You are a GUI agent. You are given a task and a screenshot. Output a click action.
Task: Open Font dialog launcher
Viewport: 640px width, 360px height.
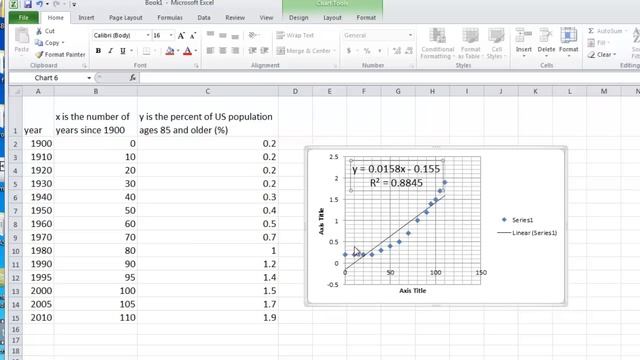[x=196, y=65]
